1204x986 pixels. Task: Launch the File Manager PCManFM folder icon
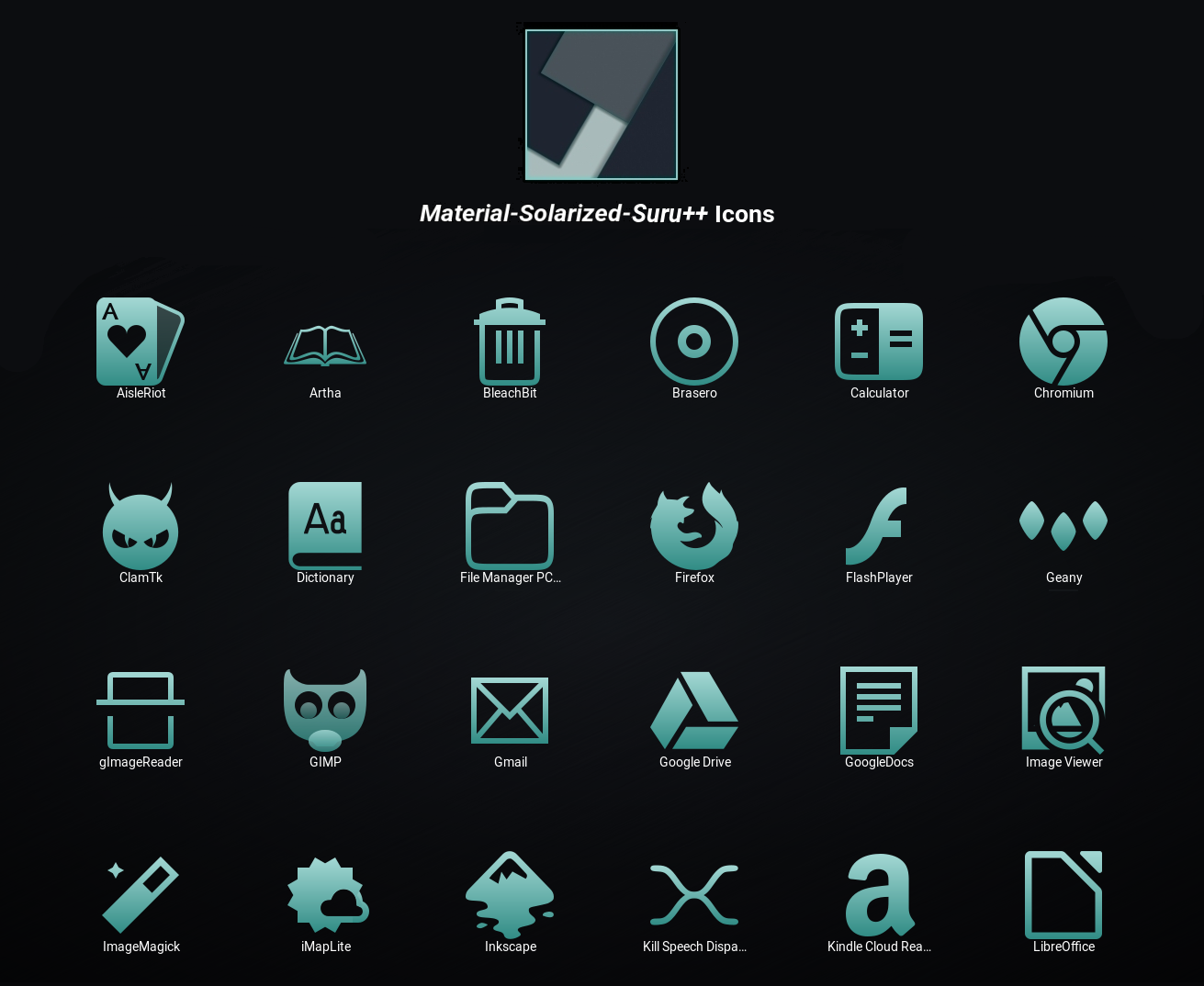coord(510,526)
